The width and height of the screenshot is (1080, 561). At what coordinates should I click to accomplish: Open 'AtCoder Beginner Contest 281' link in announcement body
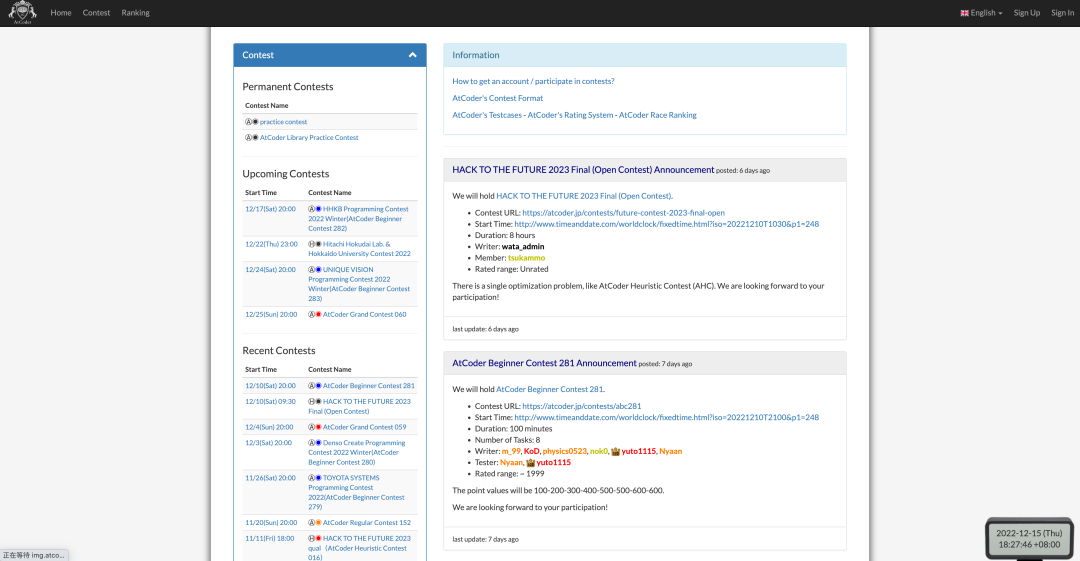pyautogui.click(x=550, y=389)
